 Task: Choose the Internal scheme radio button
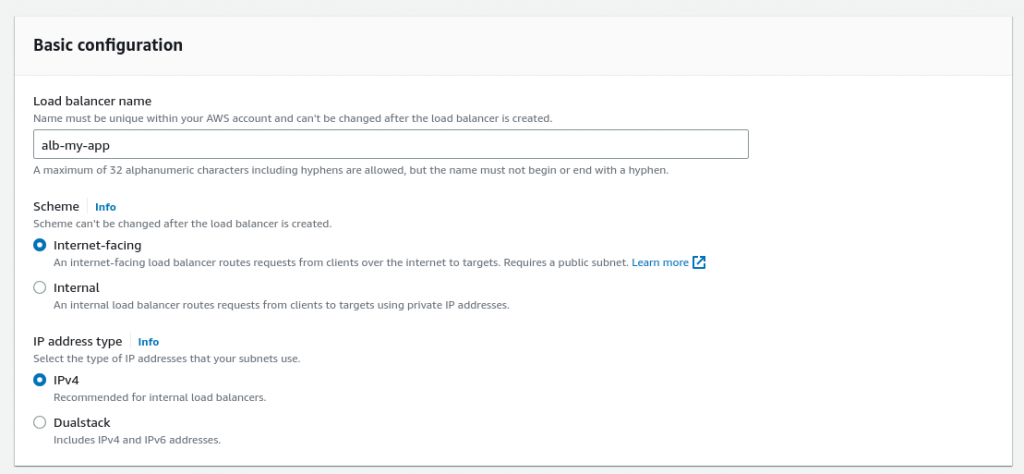[x=40, y=288]
